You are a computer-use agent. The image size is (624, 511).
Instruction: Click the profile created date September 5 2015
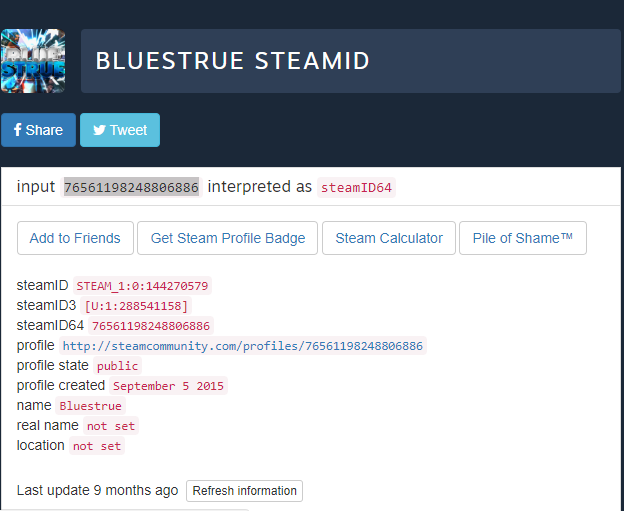168,386
